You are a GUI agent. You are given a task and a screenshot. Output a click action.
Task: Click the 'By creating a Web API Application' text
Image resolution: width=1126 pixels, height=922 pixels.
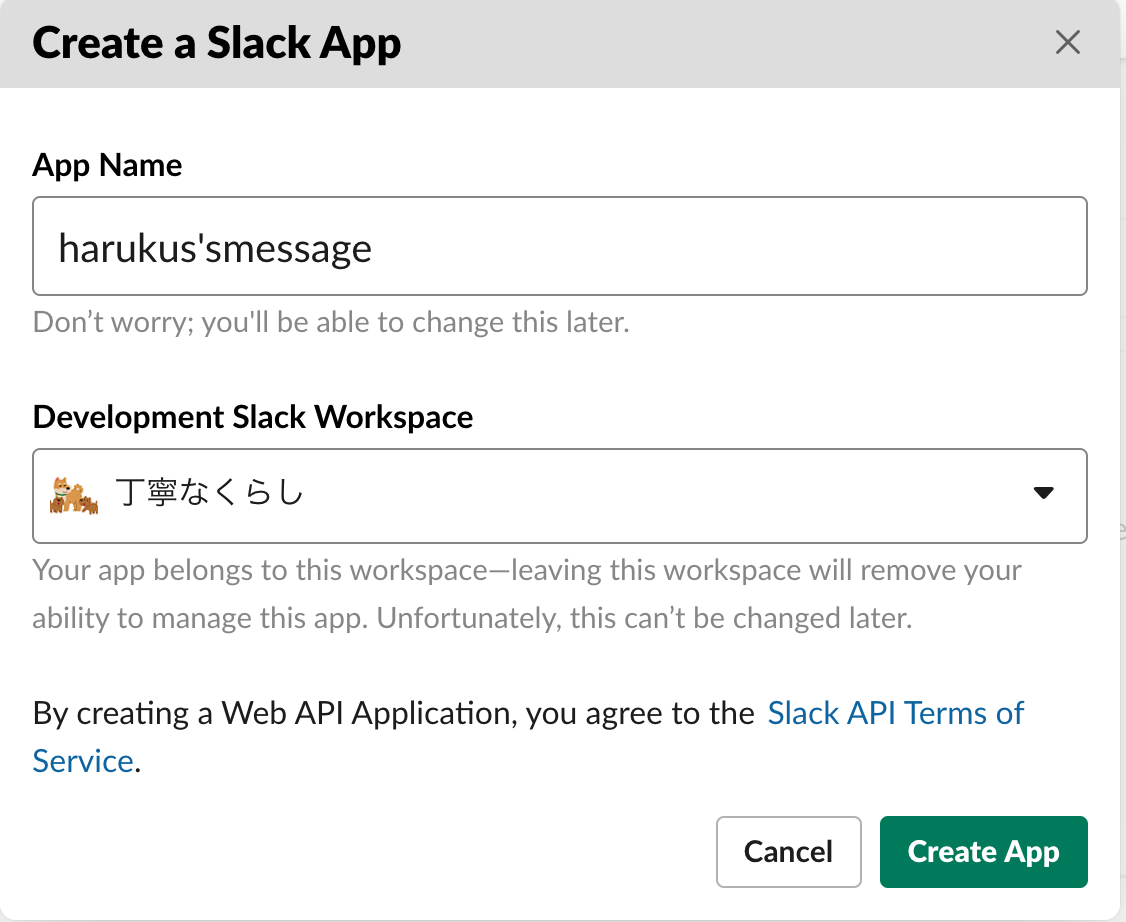[394, 714]
